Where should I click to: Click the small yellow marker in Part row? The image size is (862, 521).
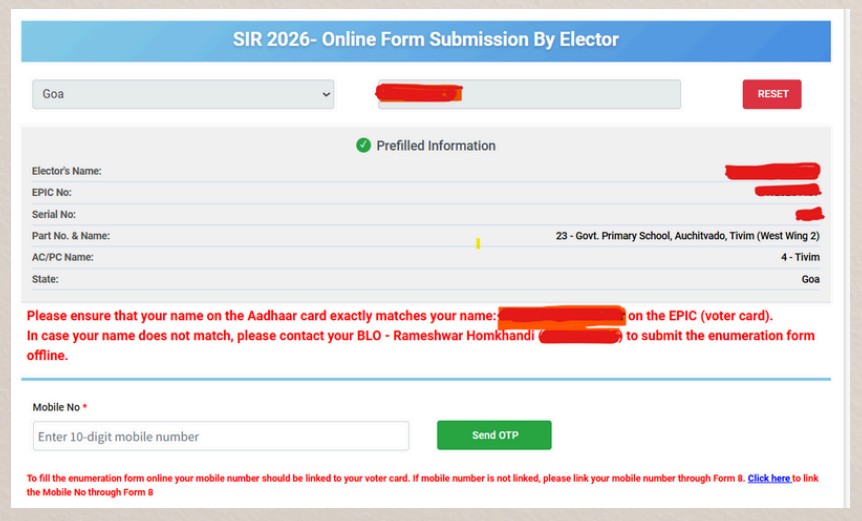pyautogui.click(x=478, y=243)
